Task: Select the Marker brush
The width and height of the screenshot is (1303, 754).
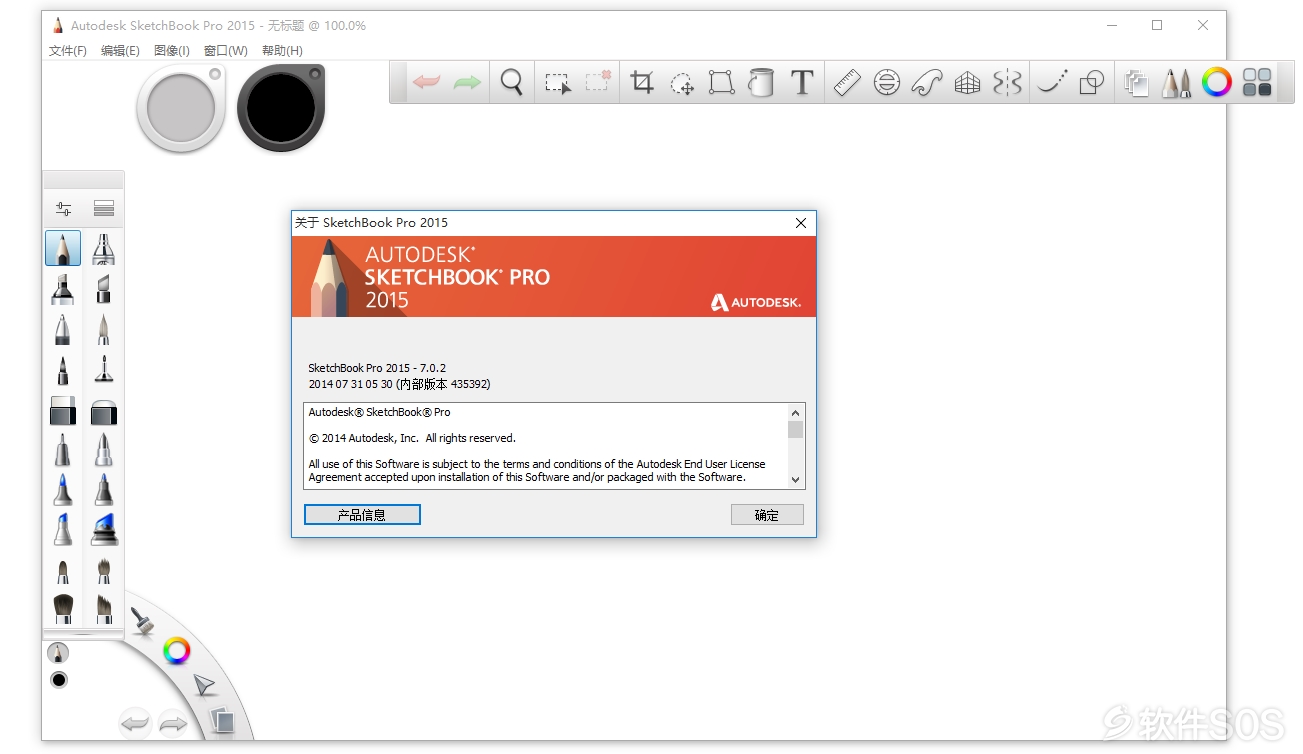Action: (63, 289)
